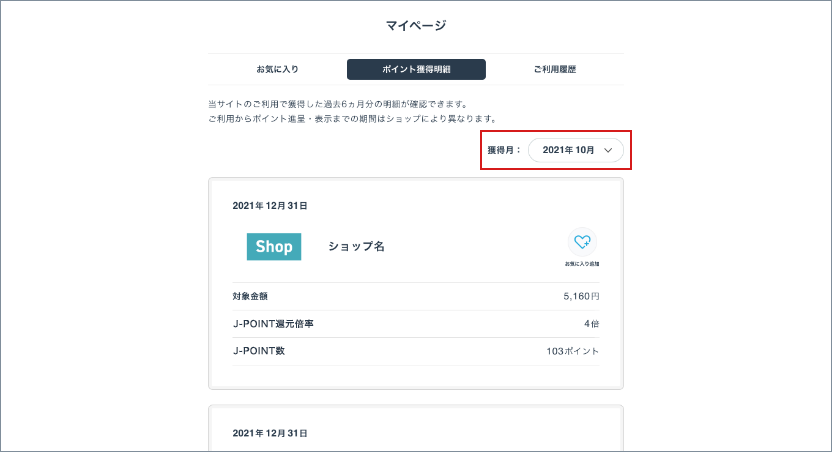Click the teal Shop logo
Viewport: 832px width, 452px height.
tap(274, 246)
